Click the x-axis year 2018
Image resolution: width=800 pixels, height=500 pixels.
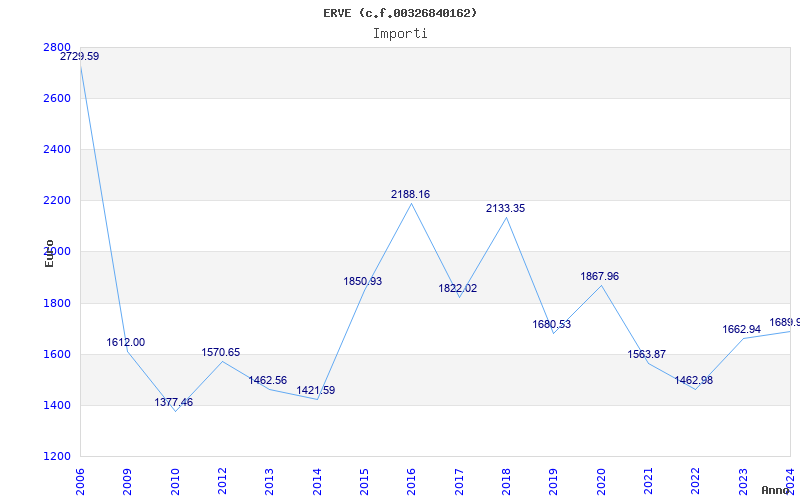pyautogui.click(x=507, y=482)
